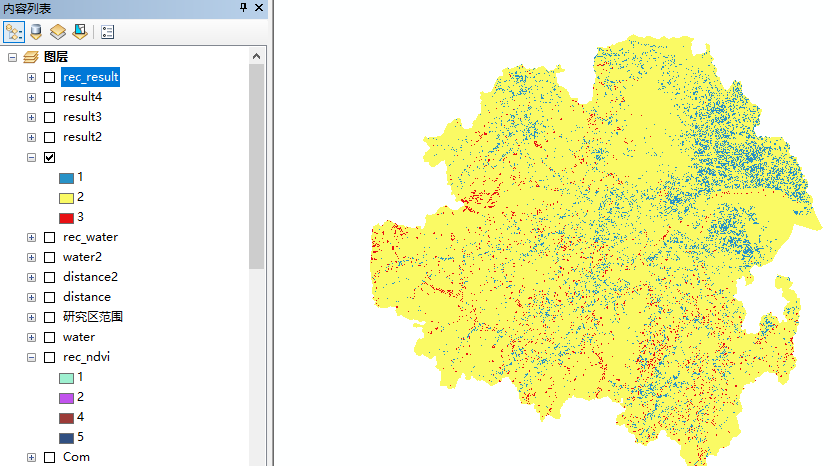Select the water layer name

[79, 337]
